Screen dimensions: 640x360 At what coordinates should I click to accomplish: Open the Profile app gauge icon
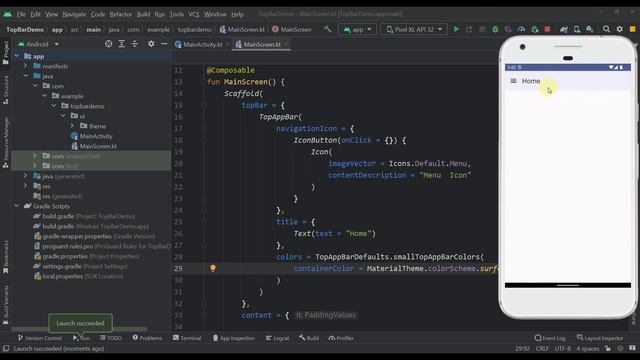(x=521, y=29)
